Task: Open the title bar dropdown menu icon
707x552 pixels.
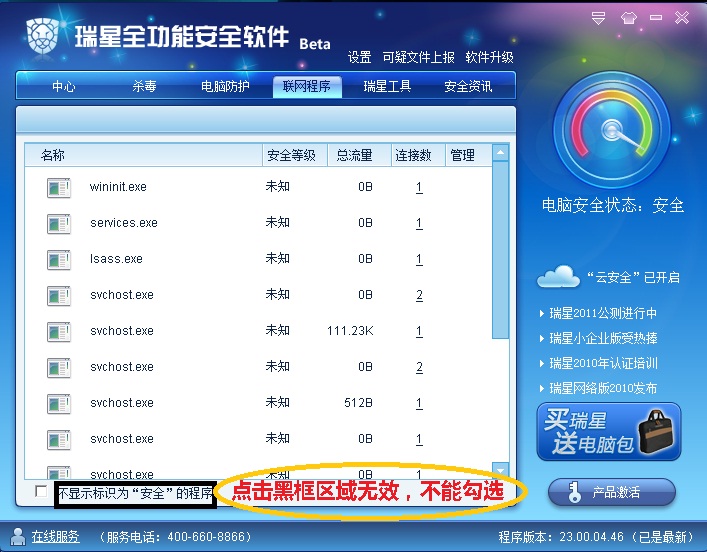Action: 598,18
